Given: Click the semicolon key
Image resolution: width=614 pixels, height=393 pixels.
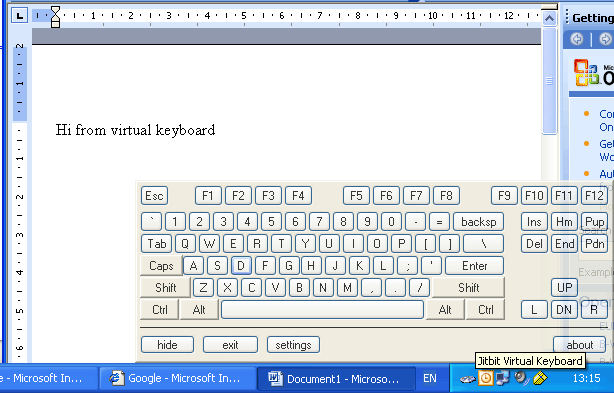Looking at the screenshot, I should coord(407,266).
